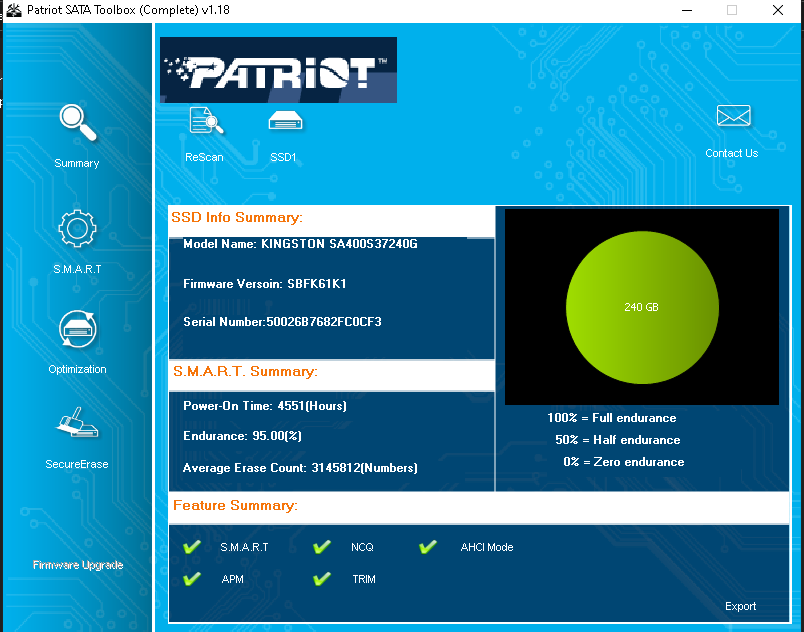Click the Patriot logo banner
This screenshot has height=632, width=804.
(x=278, y=70)
